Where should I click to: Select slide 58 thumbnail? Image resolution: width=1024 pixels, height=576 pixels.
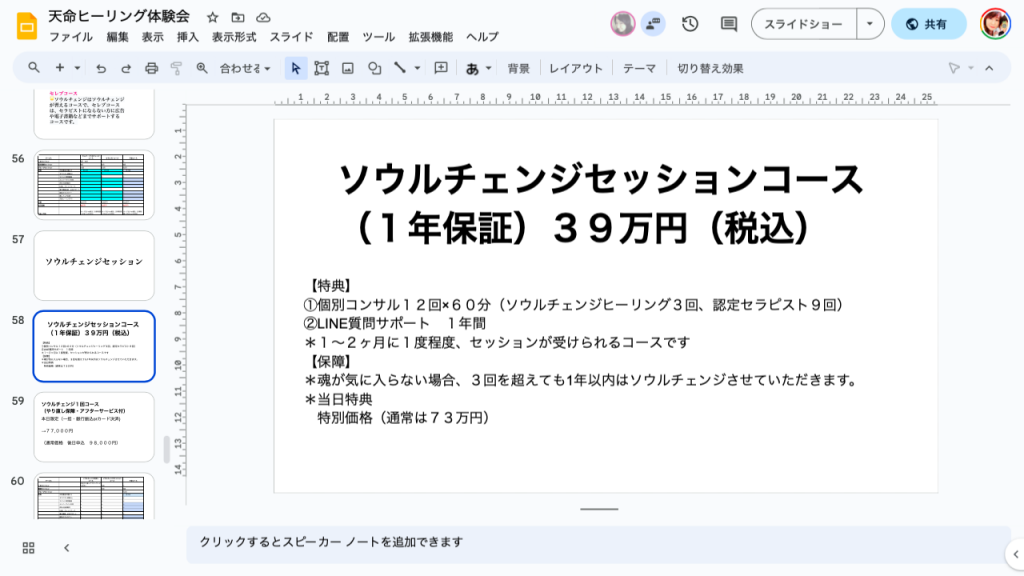point(94,346)
